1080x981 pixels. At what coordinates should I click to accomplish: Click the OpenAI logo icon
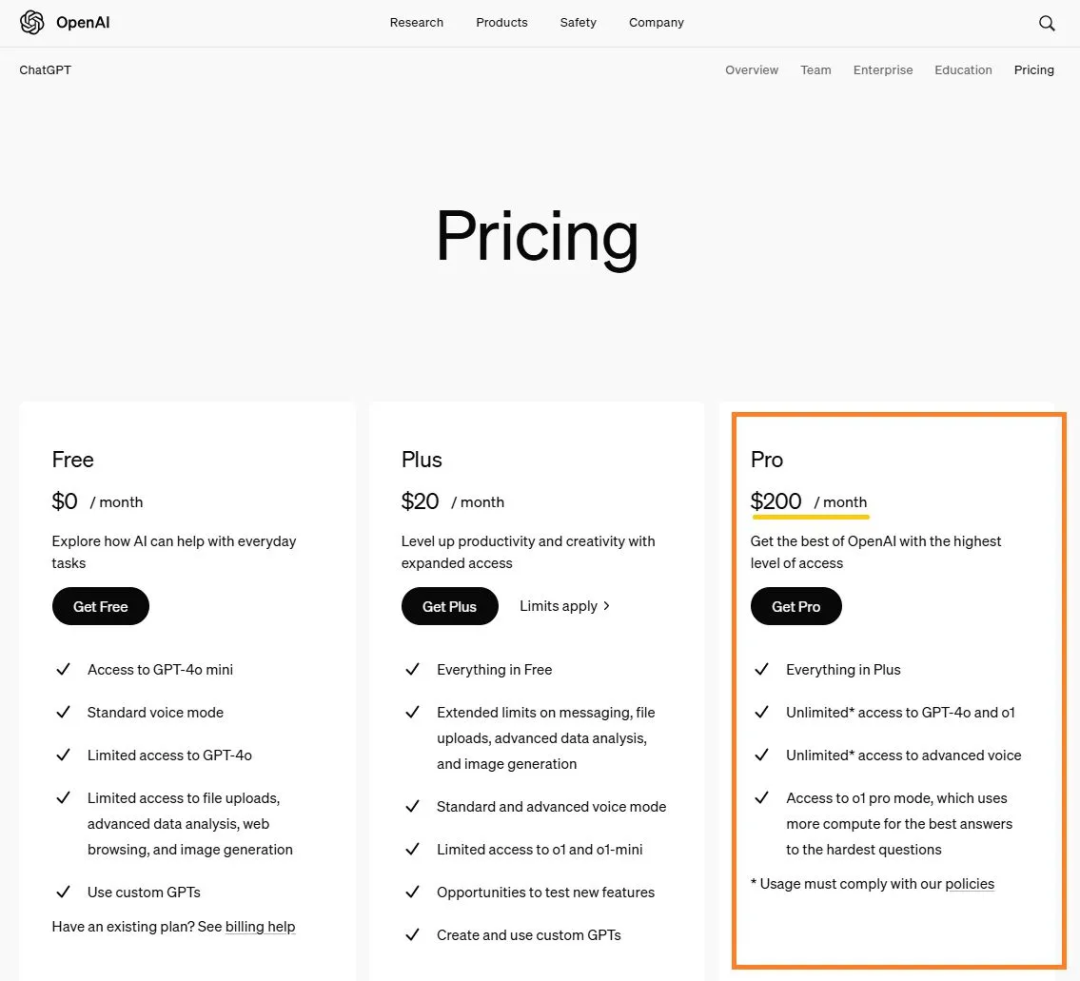click(x=32, y=22)
